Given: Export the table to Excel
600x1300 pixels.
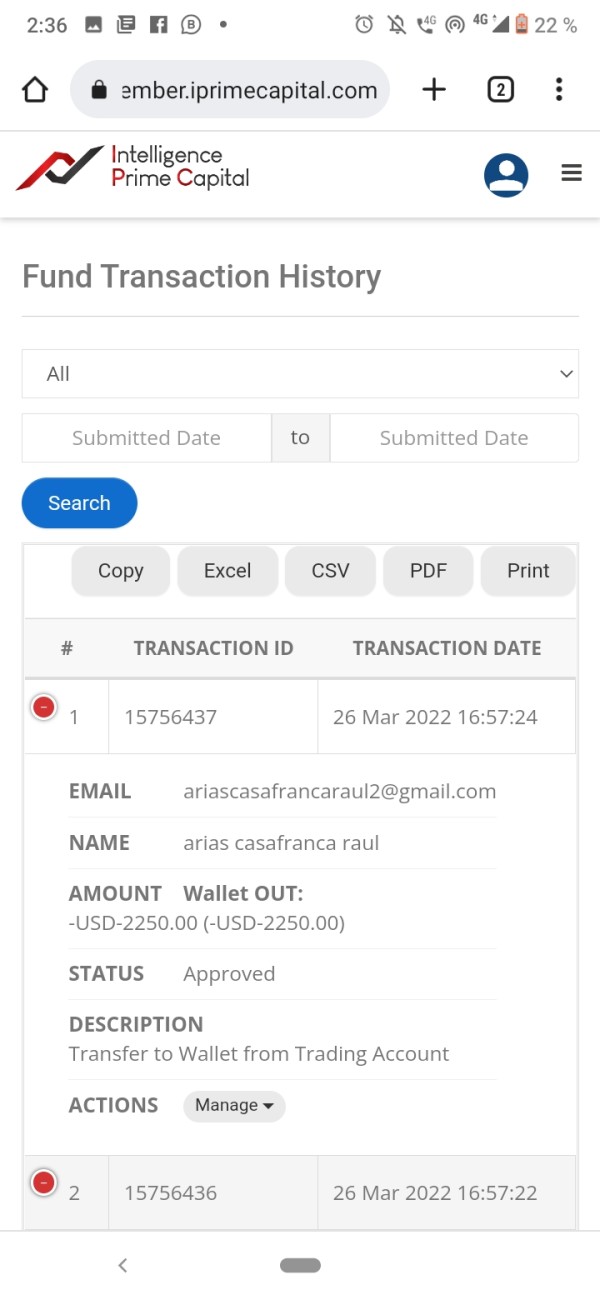Looking at the screenshot, I should click(x=227, y=571).
